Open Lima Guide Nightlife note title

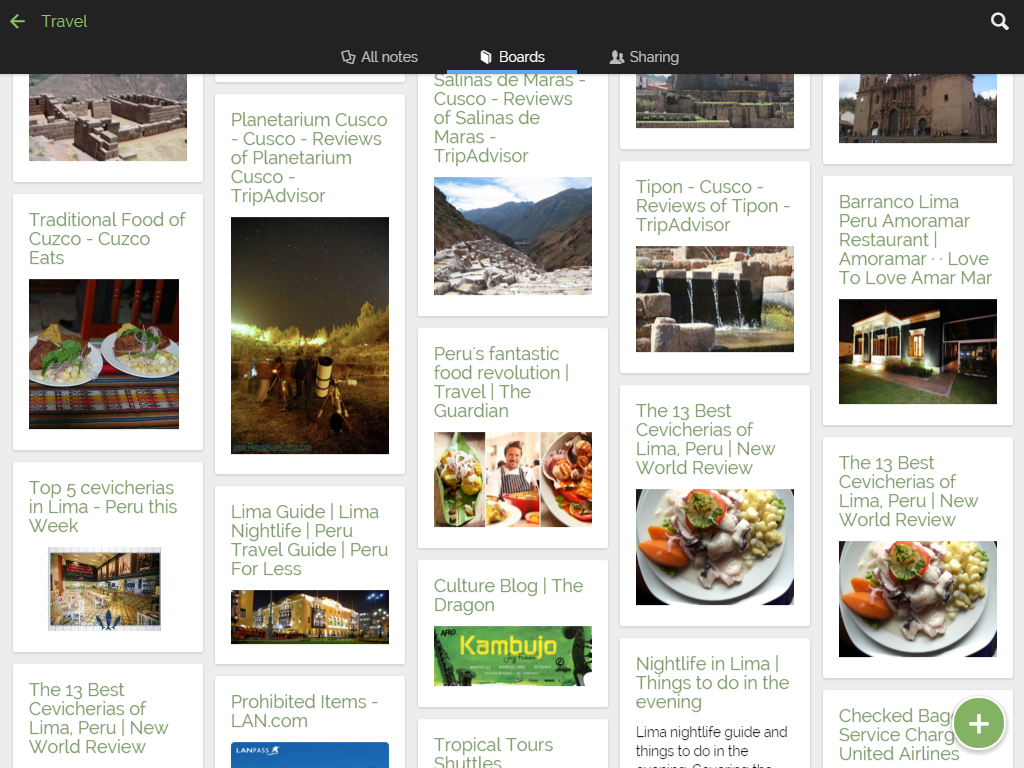(309, 540)
